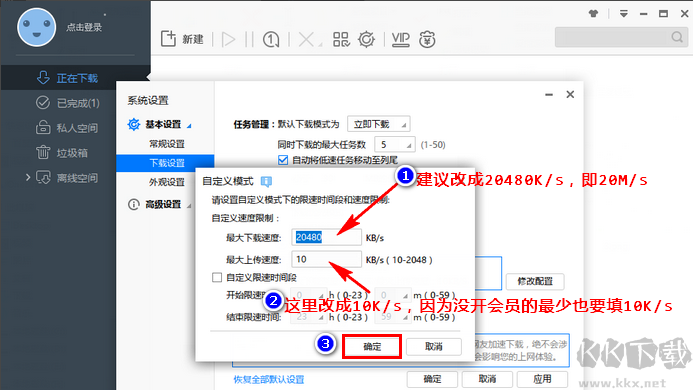Select 外观设置 in settings
Screen dimensions: 693x390
pyautogui.click(x=167, y=182)
